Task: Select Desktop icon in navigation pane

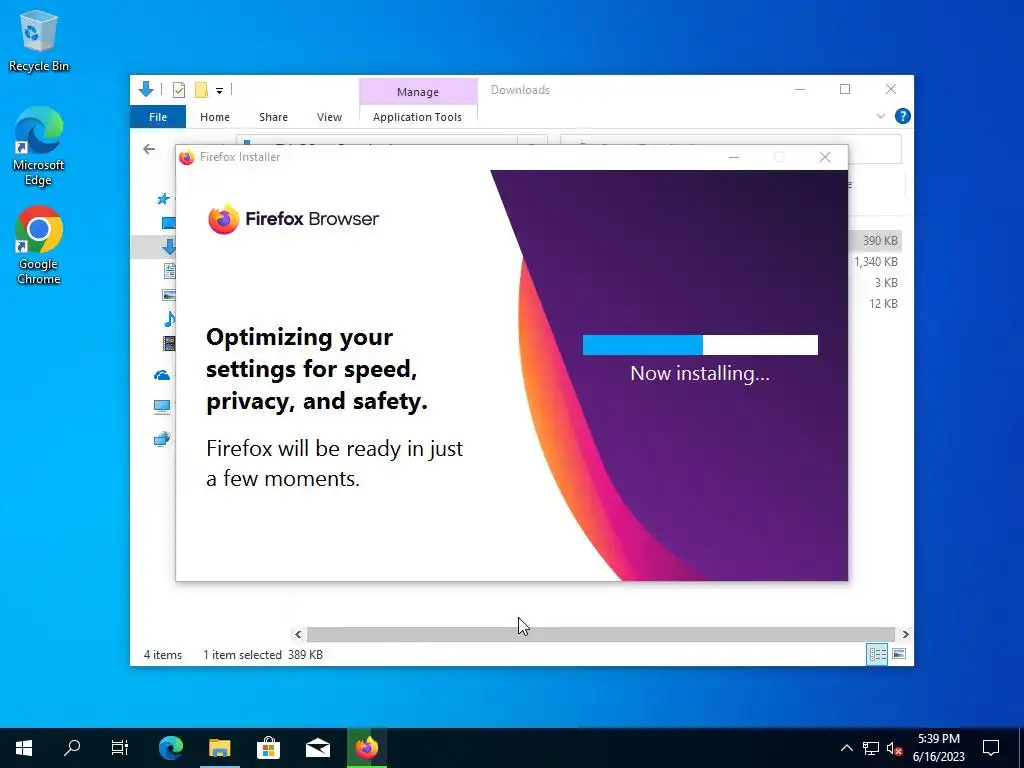Action: point(168,223)
